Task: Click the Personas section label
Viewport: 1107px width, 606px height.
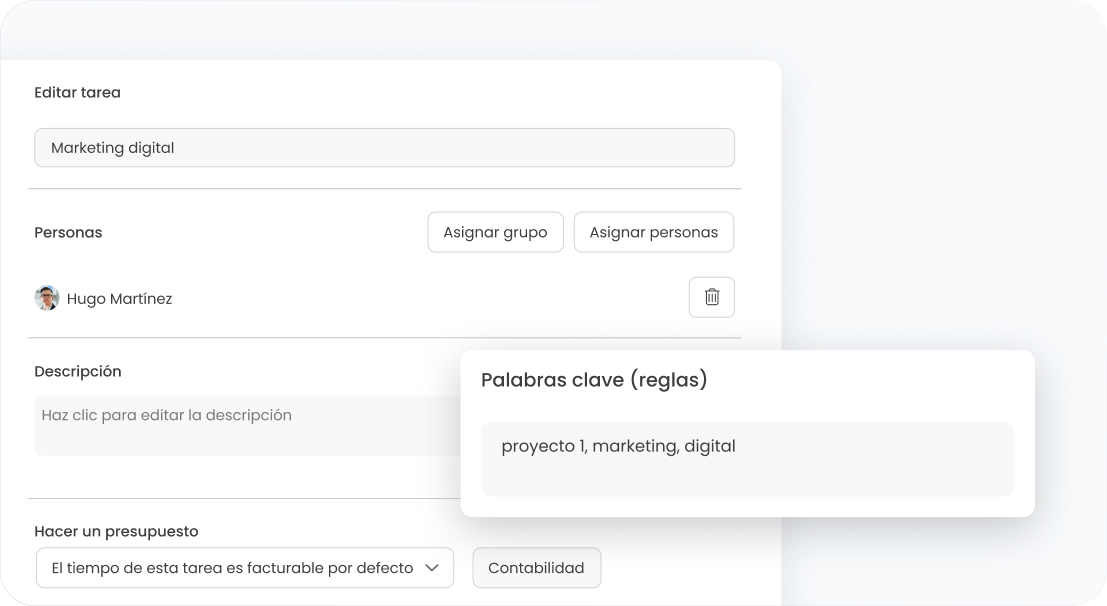Action: point(68,232)
